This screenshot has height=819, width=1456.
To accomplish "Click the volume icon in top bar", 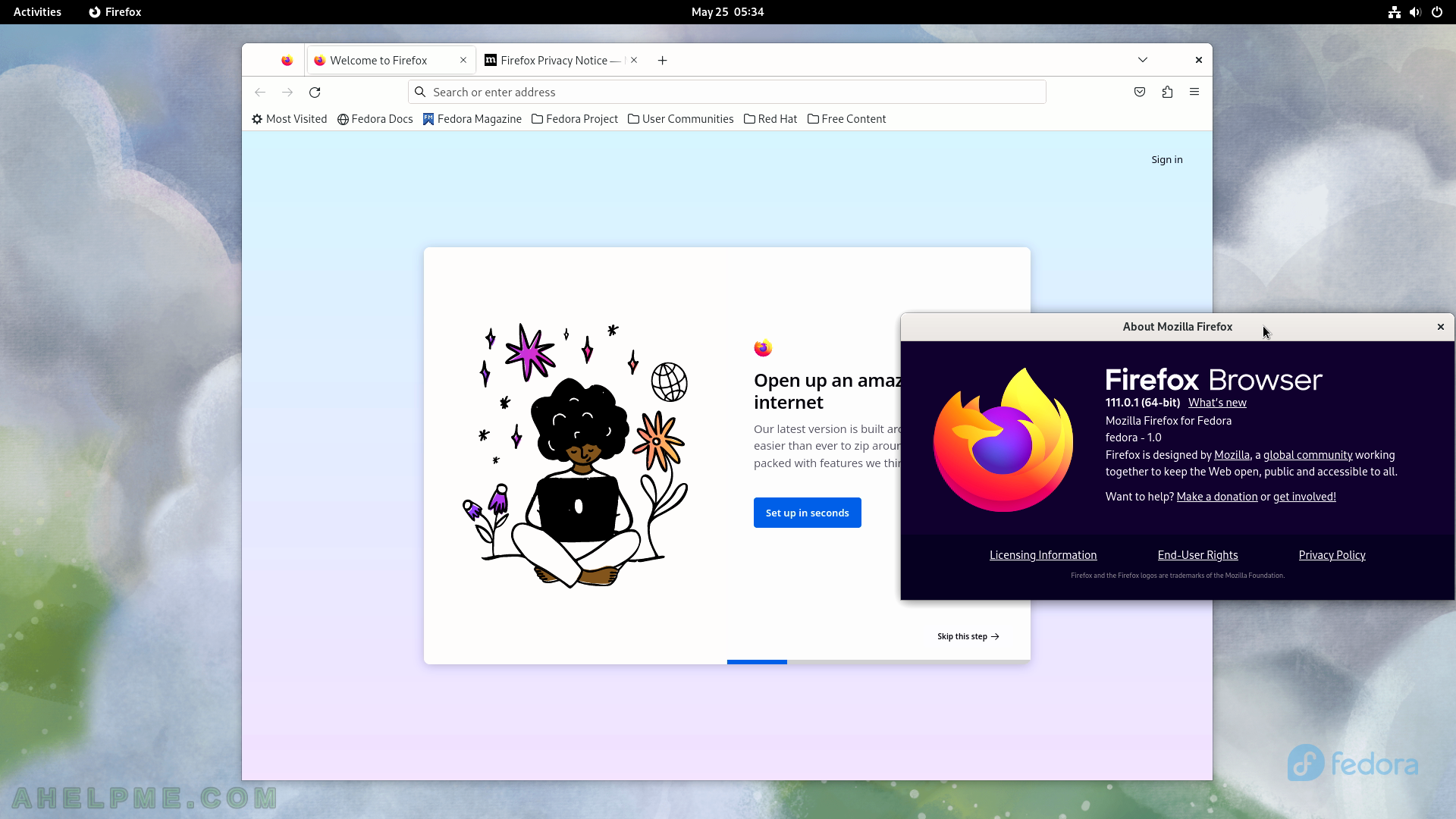I will point(1415,12).
